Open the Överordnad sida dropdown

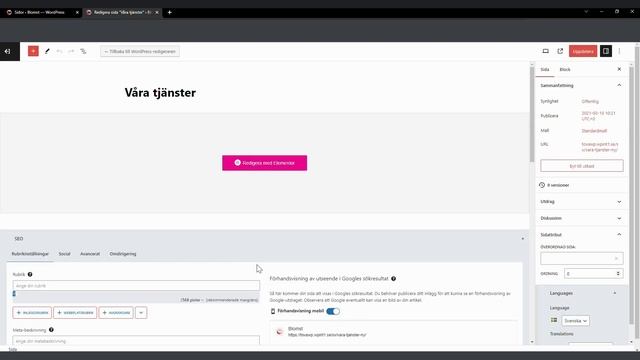[582, 258]
